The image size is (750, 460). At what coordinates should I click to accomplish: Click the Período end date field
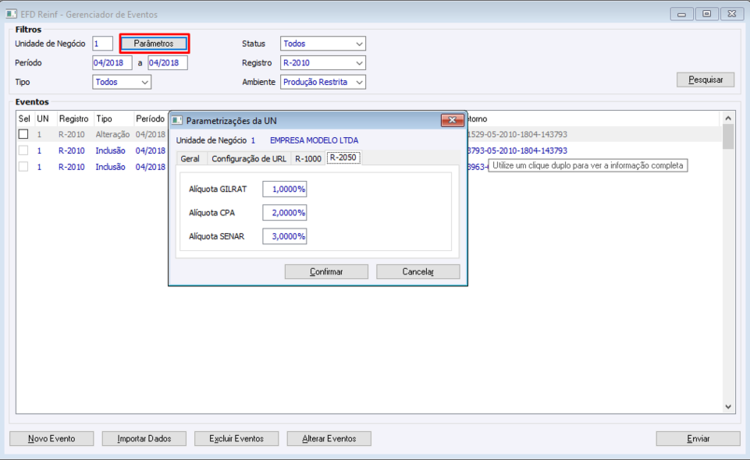point(167,63)
